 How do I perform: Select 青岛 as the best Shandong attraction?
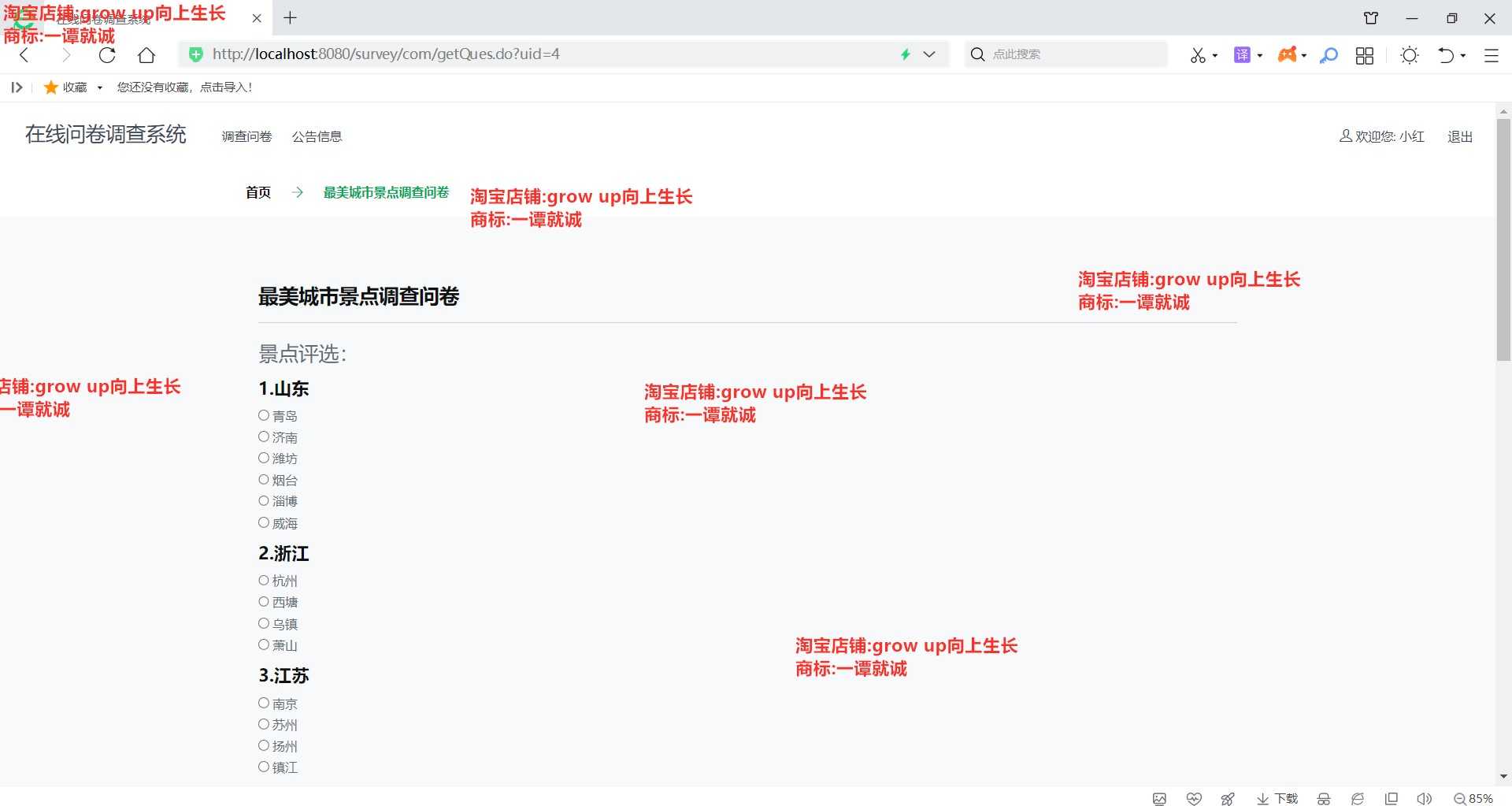tap(264, 414)
